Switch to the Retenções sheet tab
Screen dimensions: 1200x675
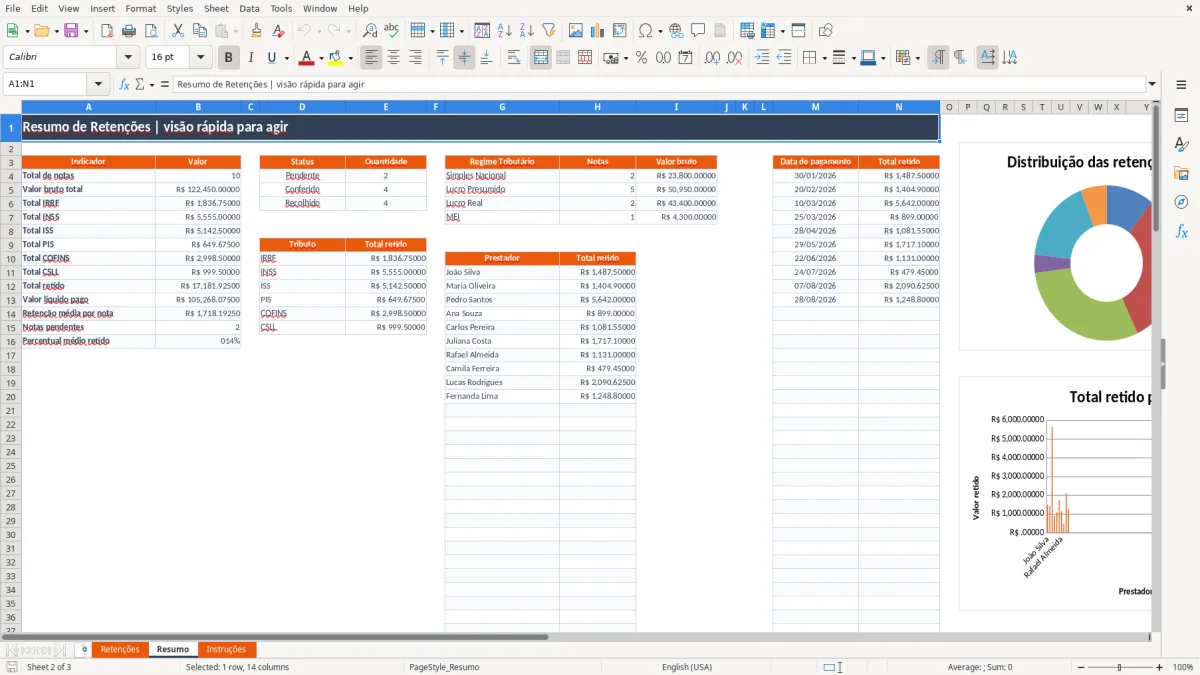click(120, 649)
